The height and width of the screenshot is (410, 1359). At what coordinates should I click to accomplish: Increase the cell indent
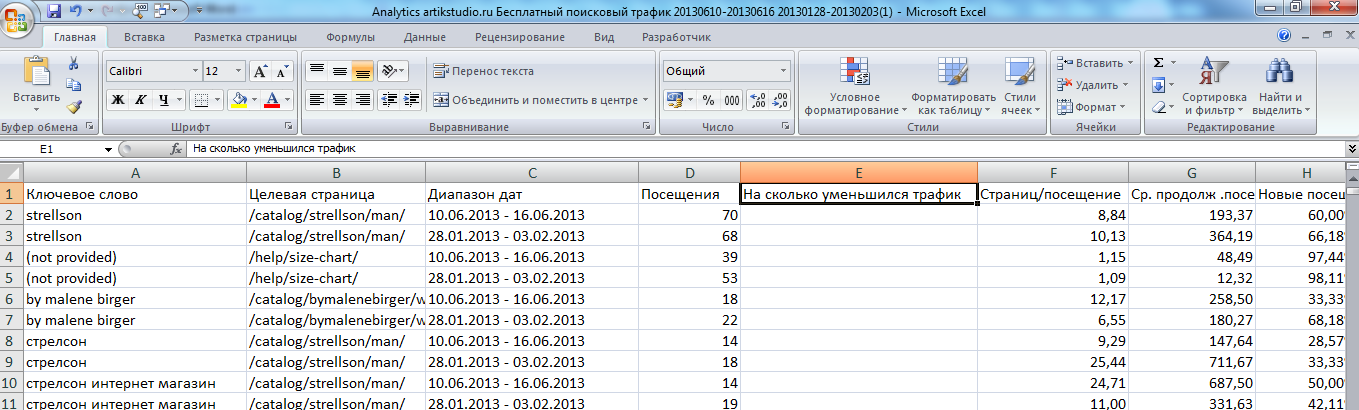[412, 100]
